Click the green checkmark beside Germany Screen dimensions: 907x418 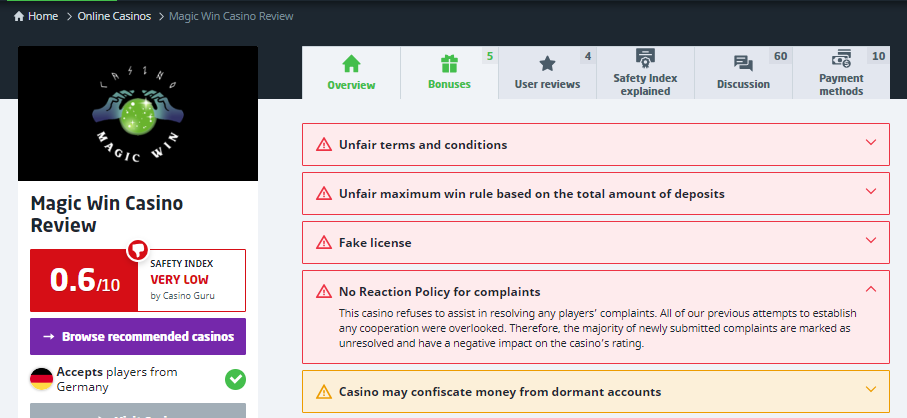(235, 379)
